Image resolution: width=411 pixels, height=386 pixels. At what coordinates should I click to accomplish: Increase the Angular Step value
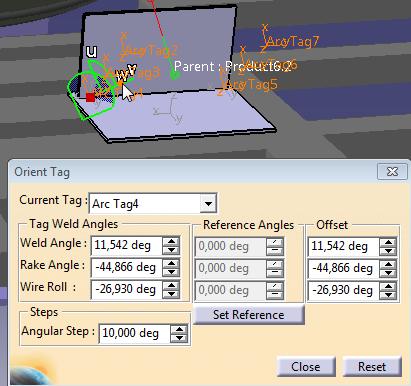(179, 329)
